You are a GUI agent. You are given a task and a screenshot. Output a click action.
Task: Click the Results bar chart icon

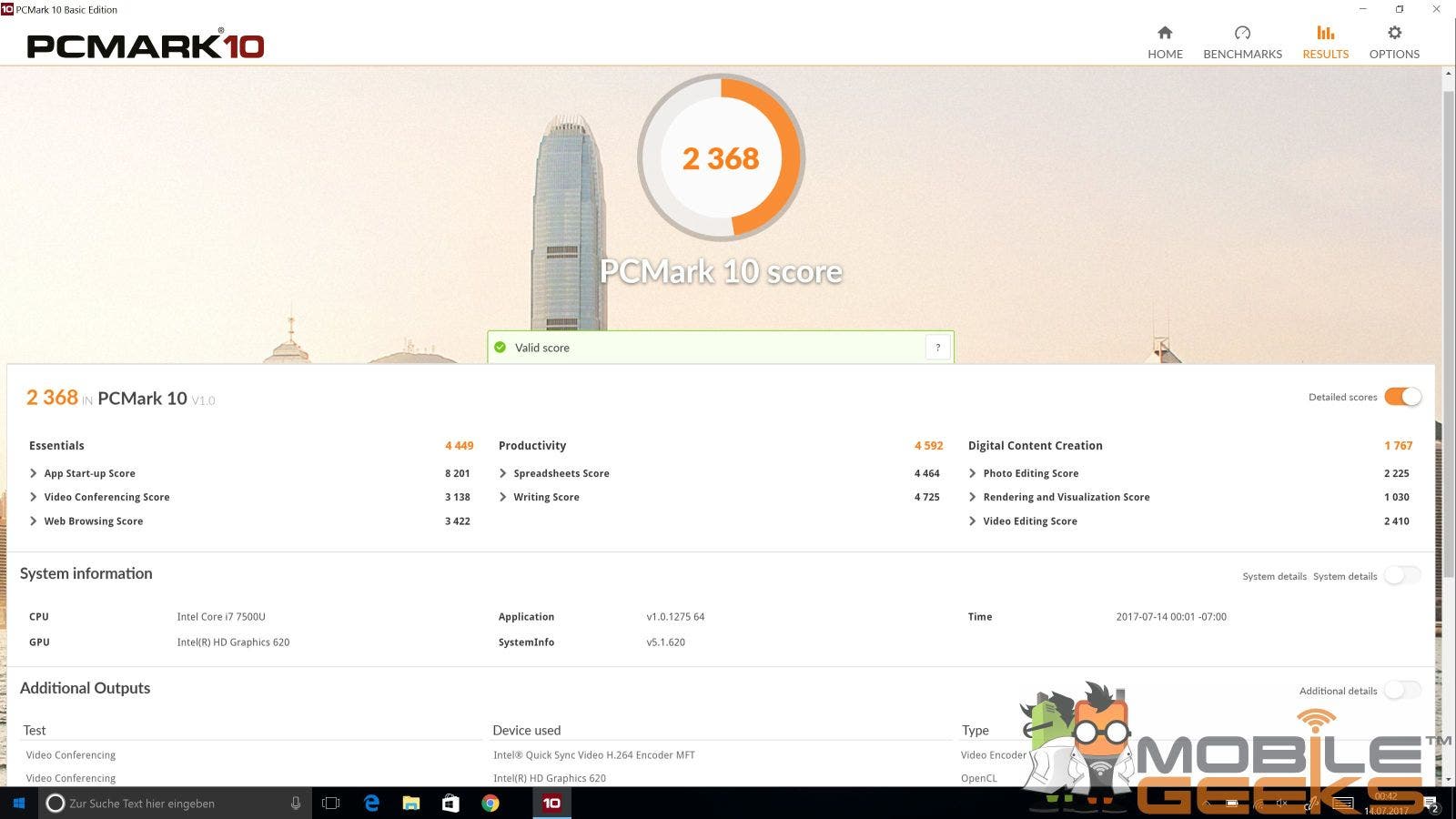1325,33
